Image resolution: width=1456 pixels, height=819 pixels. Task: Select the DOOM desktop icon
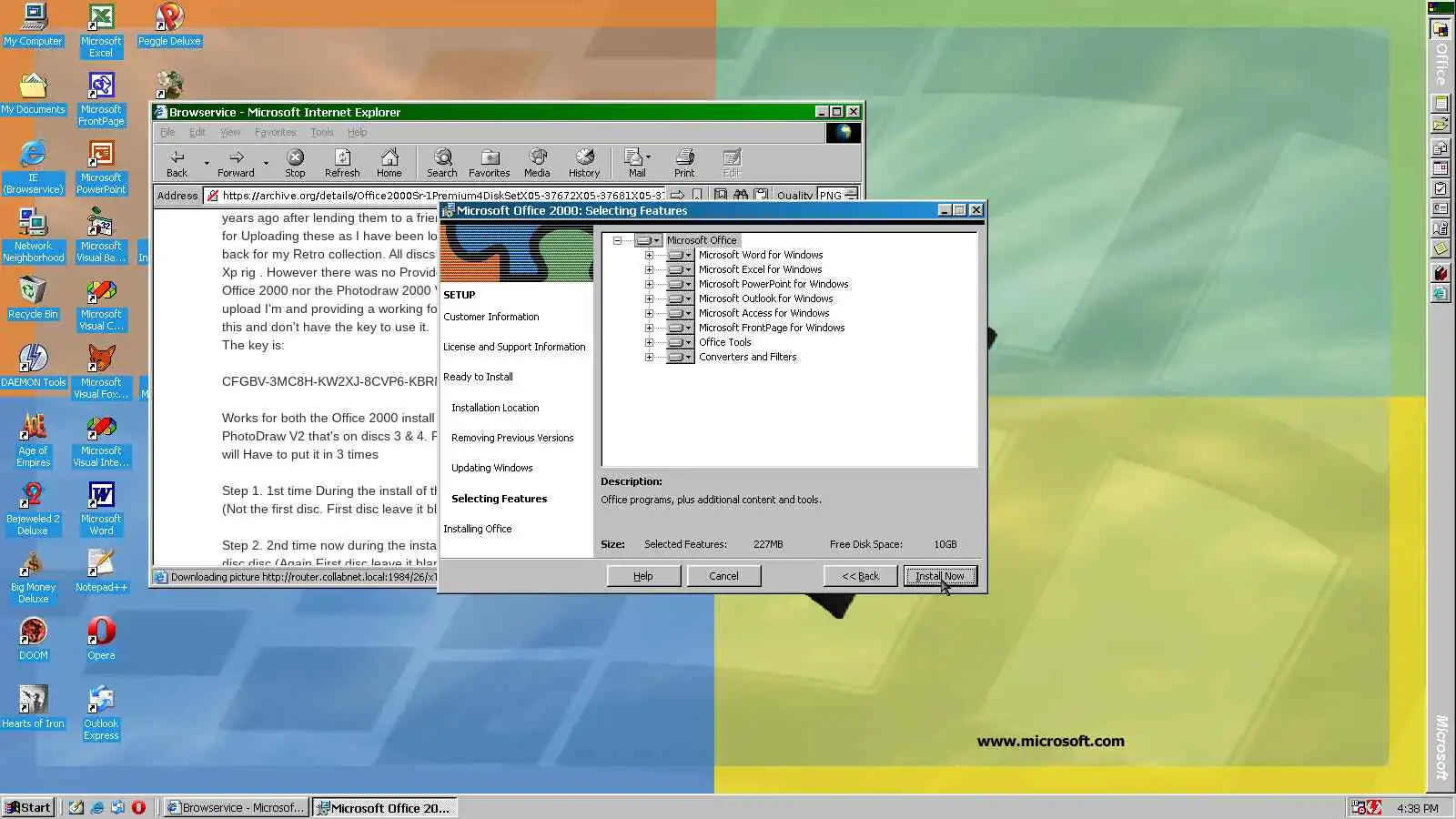click(x=34, y=640)
